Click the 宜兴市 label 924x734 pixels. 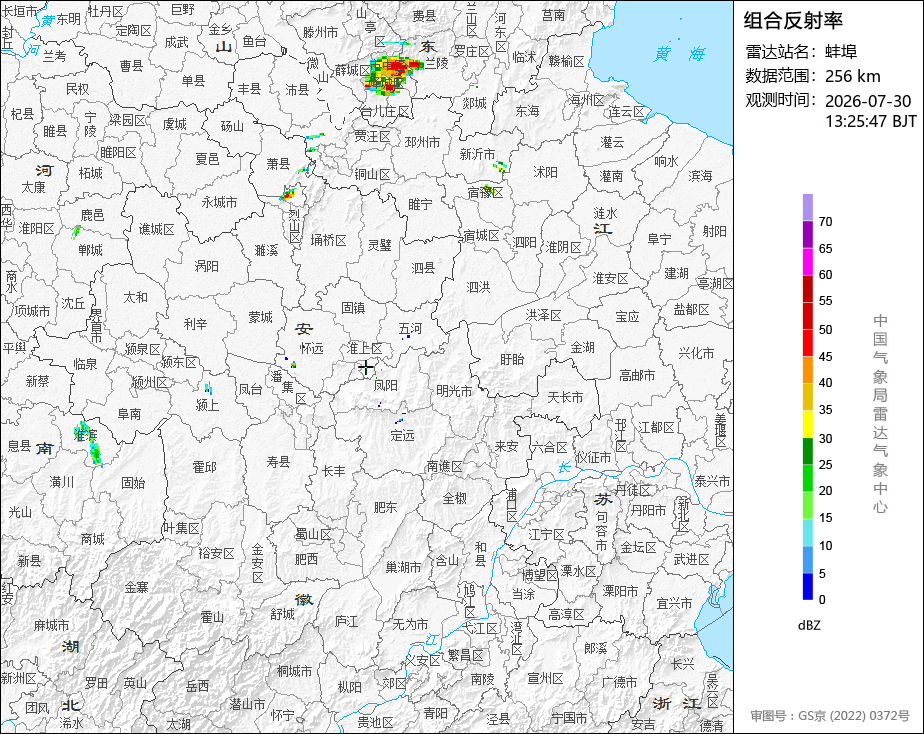coord(675,604)
